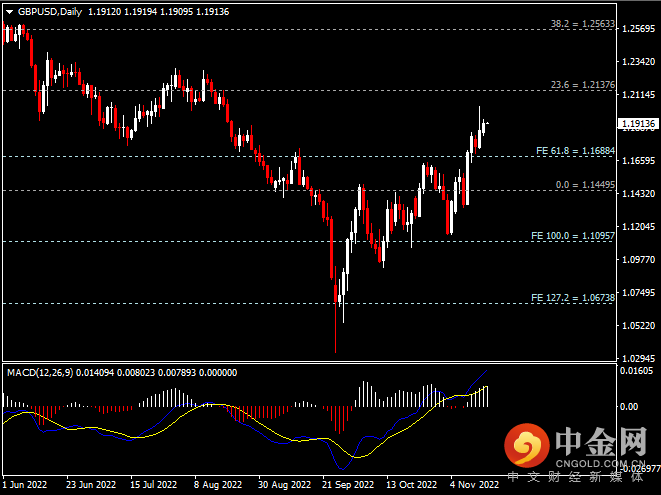661x495 pixels.
Task: Click the 23 Jun 2022 date label
Action: pos(91,484)
